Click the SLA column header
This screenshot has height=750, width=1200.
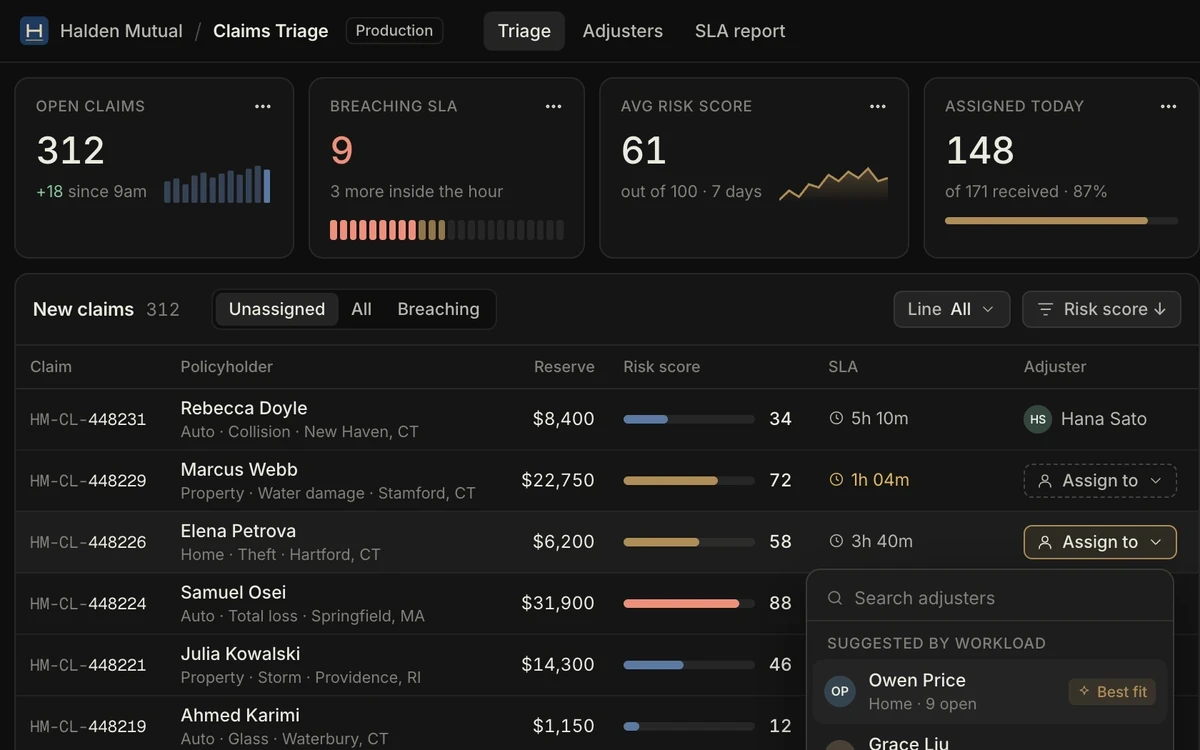pyautogui.click(x=843, y=367)
